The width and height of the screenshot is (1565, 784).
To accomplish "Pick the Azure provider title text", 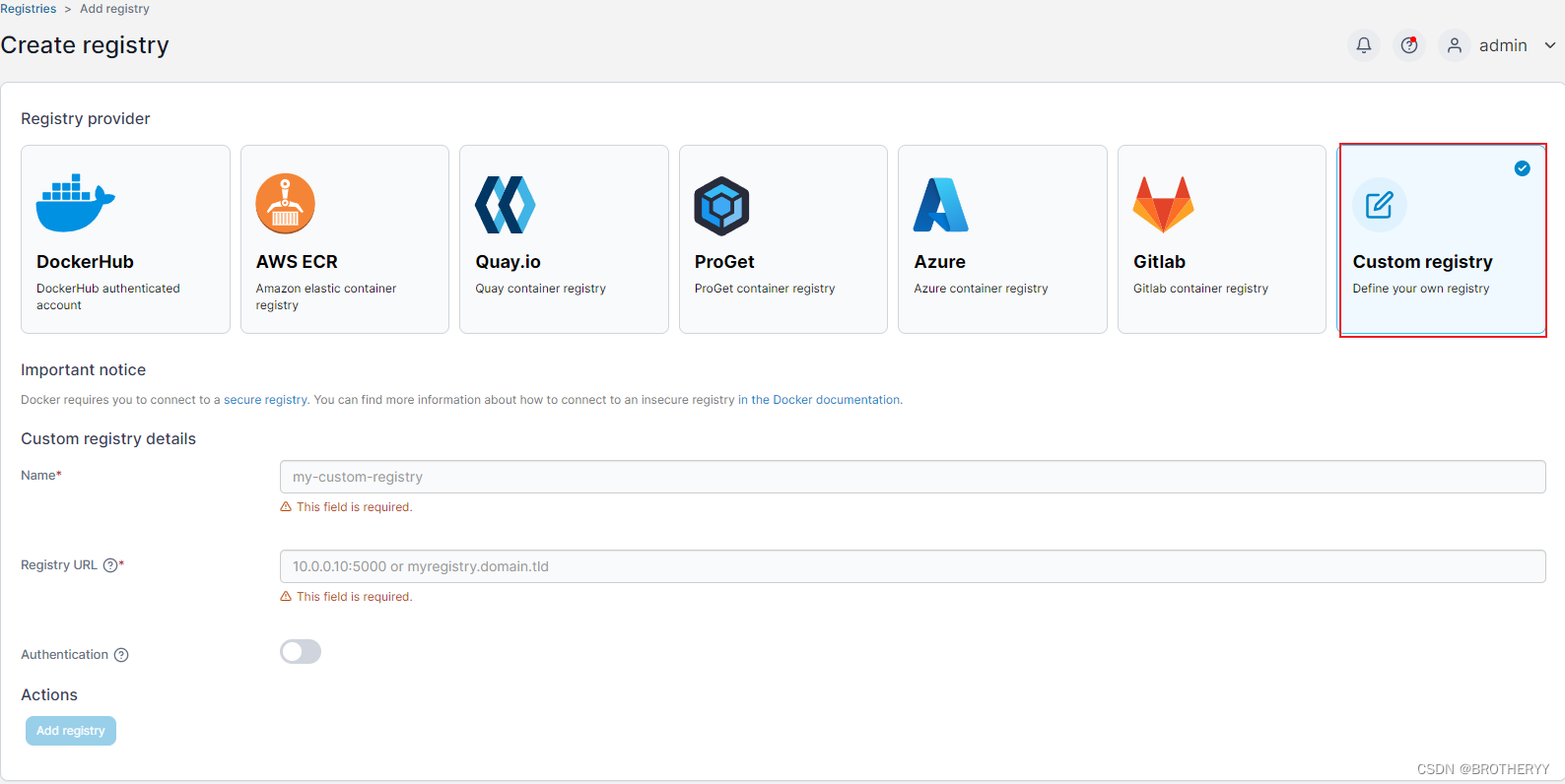I will pyautogui.click(x=939, y=262).
